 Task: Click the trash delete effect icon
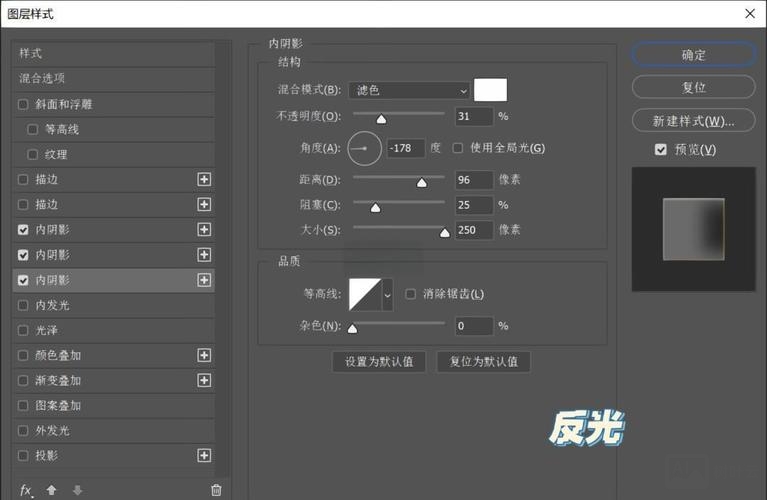tap(216, 490)
